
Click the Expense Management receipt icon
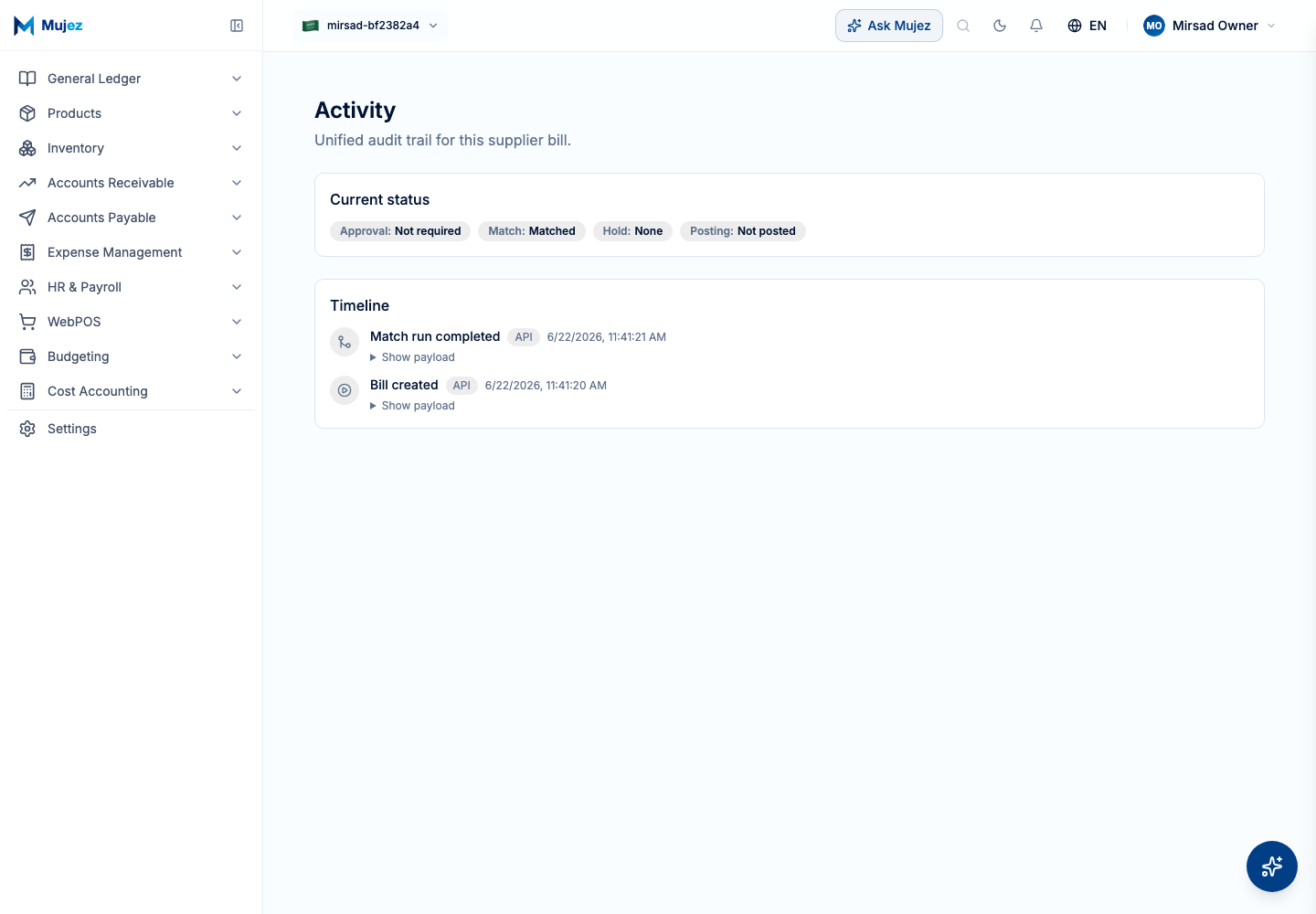tap(27, 252)
